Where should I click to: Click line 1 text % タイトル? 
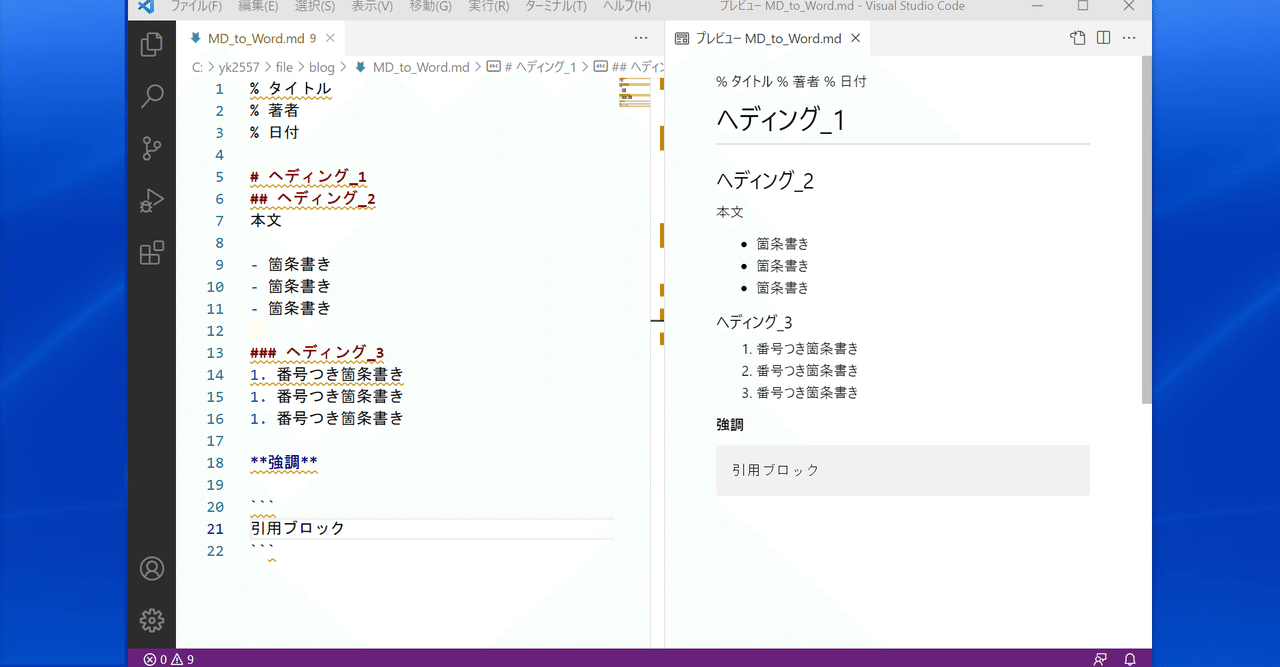[x=291, y=89]
